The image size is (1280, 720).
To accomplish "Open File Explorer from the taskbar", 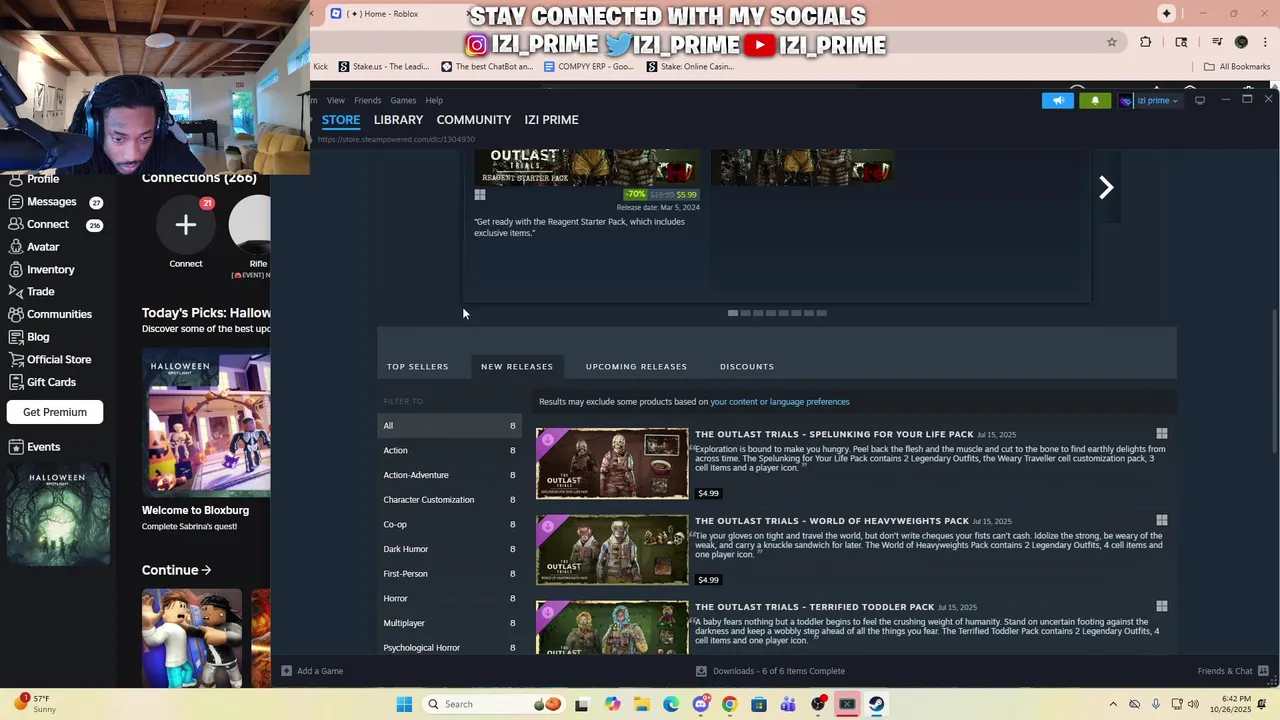I will [642, 704].
